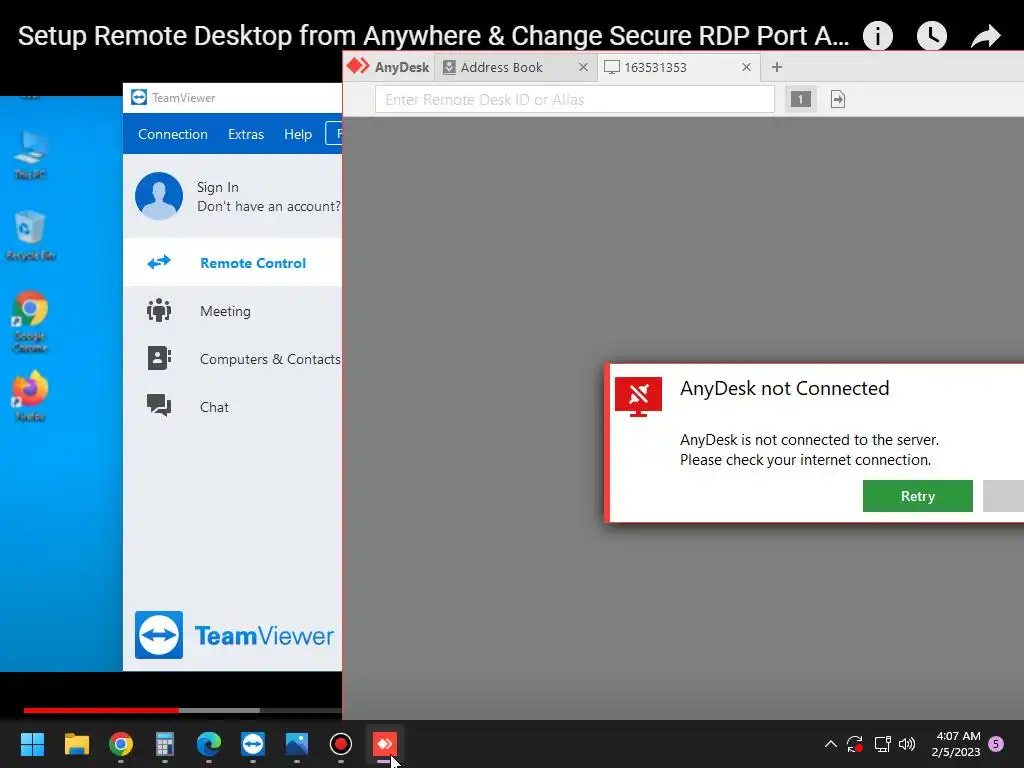The image size is (1024, 768).
Task: Switch to the 163531353 session tab
Action: (655, 67)
